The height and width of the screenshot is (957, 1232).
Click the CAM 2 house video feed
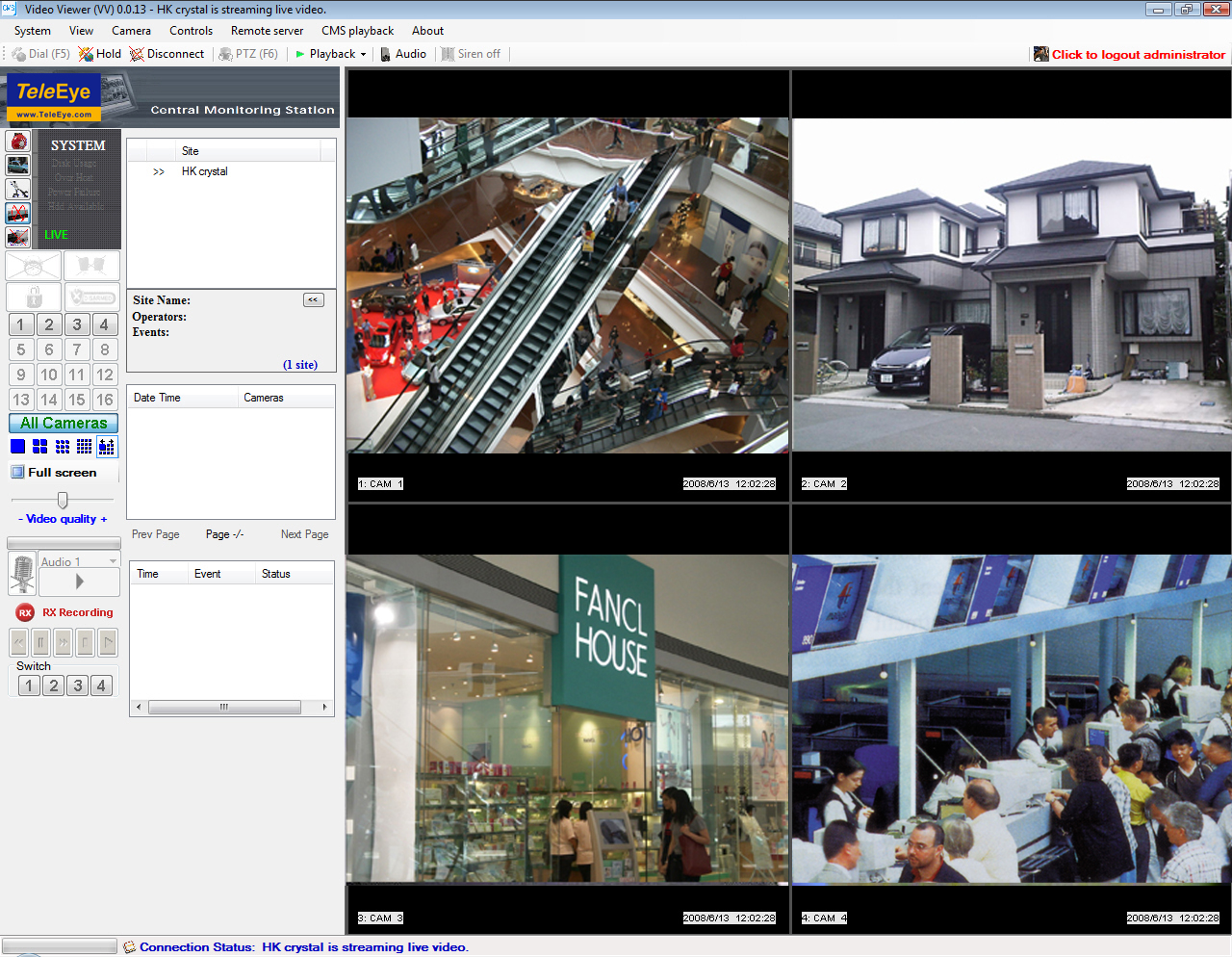point(1012,286)
